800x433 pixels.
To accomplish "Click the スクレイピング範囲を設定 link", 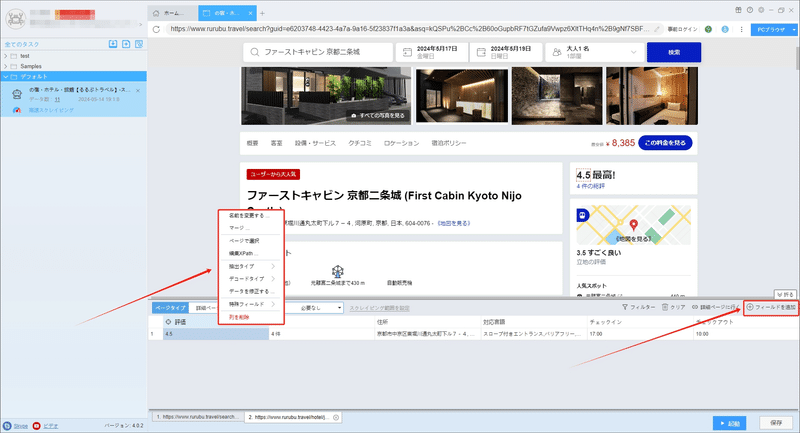I will 379,308.
